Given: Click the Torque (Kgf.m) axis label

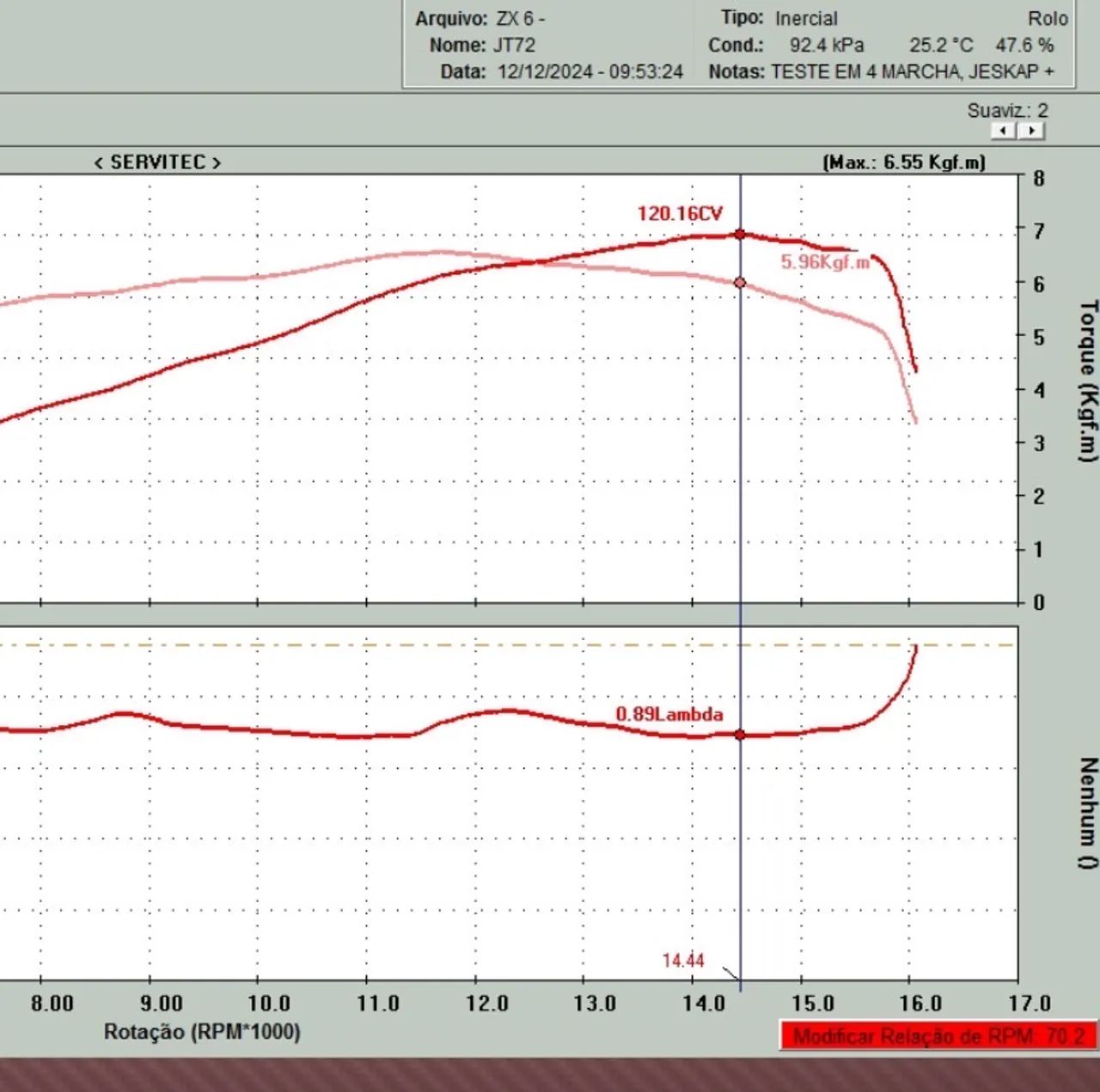Looking at the screenshot, I should pyautogui.click(x=1088, y=380).
